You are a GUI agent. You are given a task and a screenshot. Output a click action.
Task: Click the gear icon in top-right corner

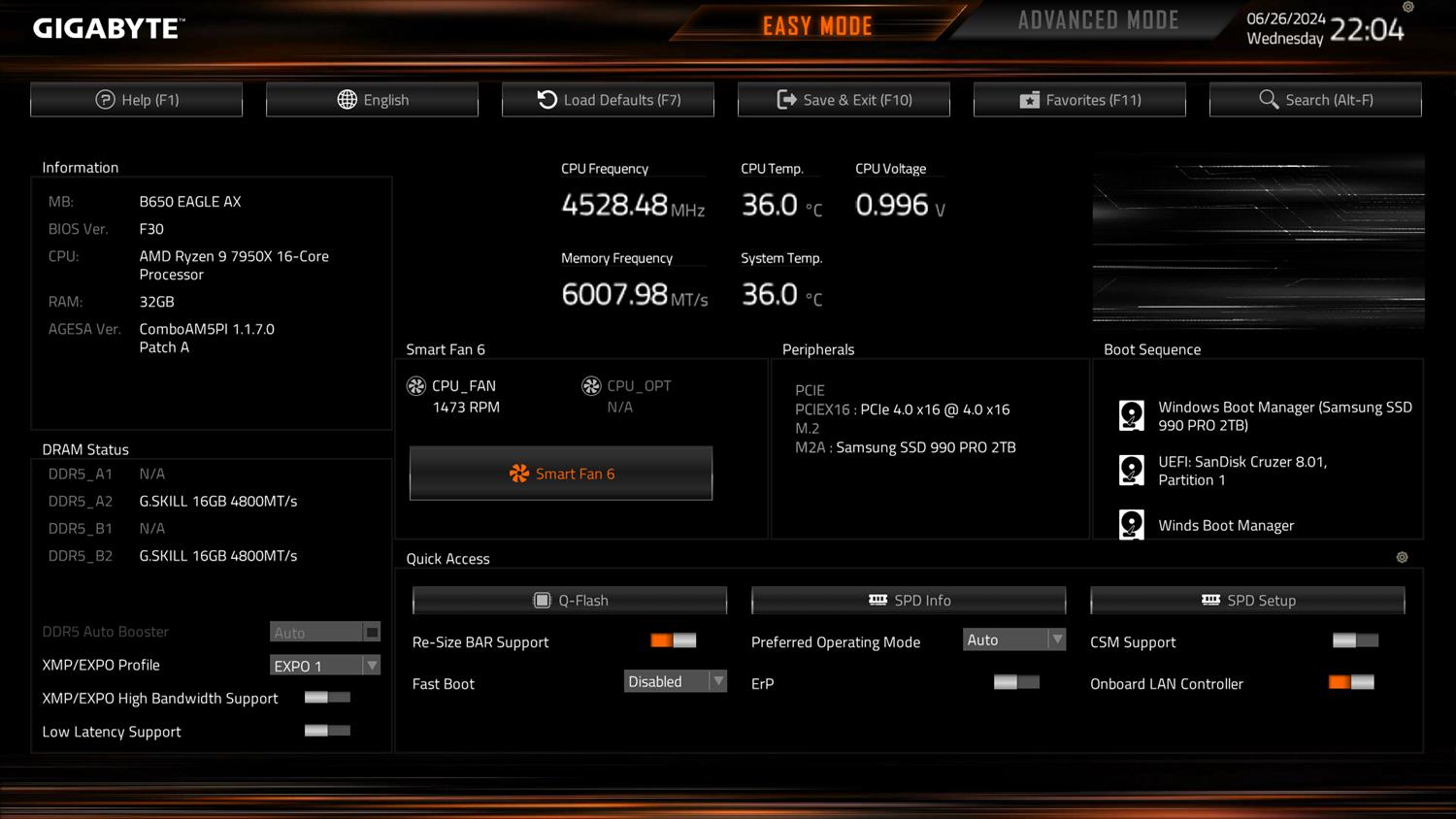coord(1408,8)
